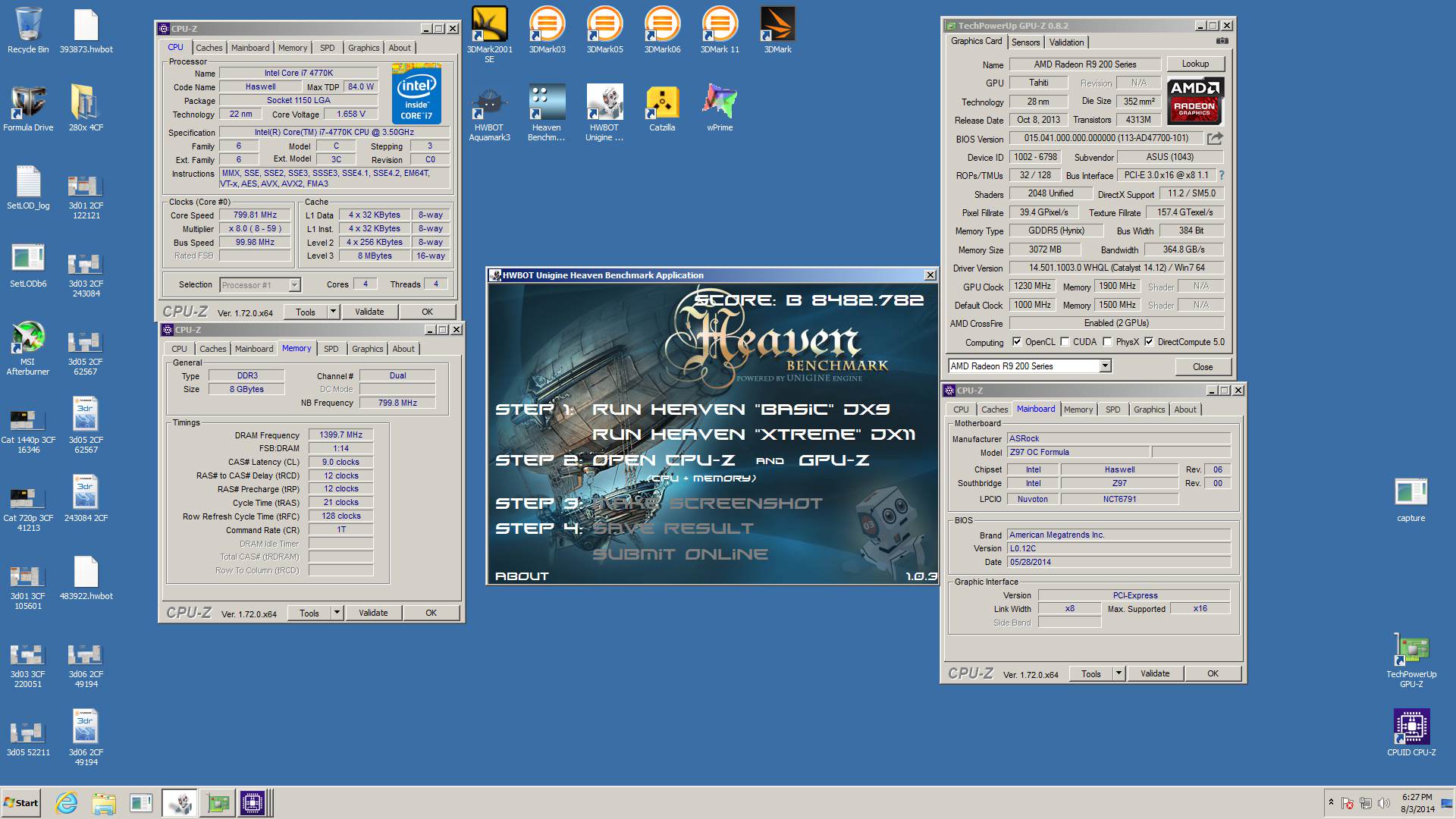Open the 393873.hwbot file icon
This screenshot has height=819, width=1456.
coord(86,30)
